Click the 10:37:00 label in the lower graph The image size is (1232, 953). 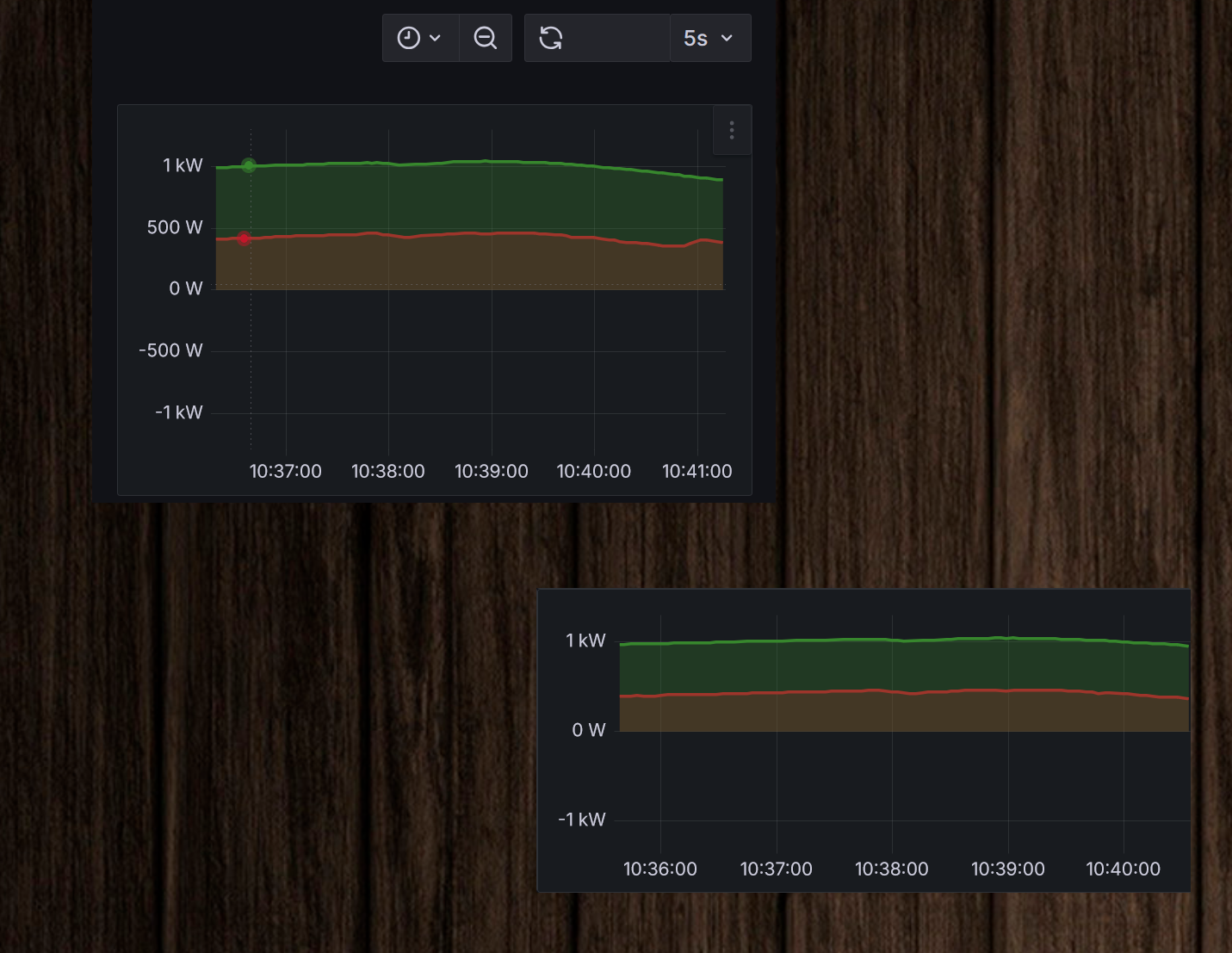pyautogui.click(x=777, y=869)
